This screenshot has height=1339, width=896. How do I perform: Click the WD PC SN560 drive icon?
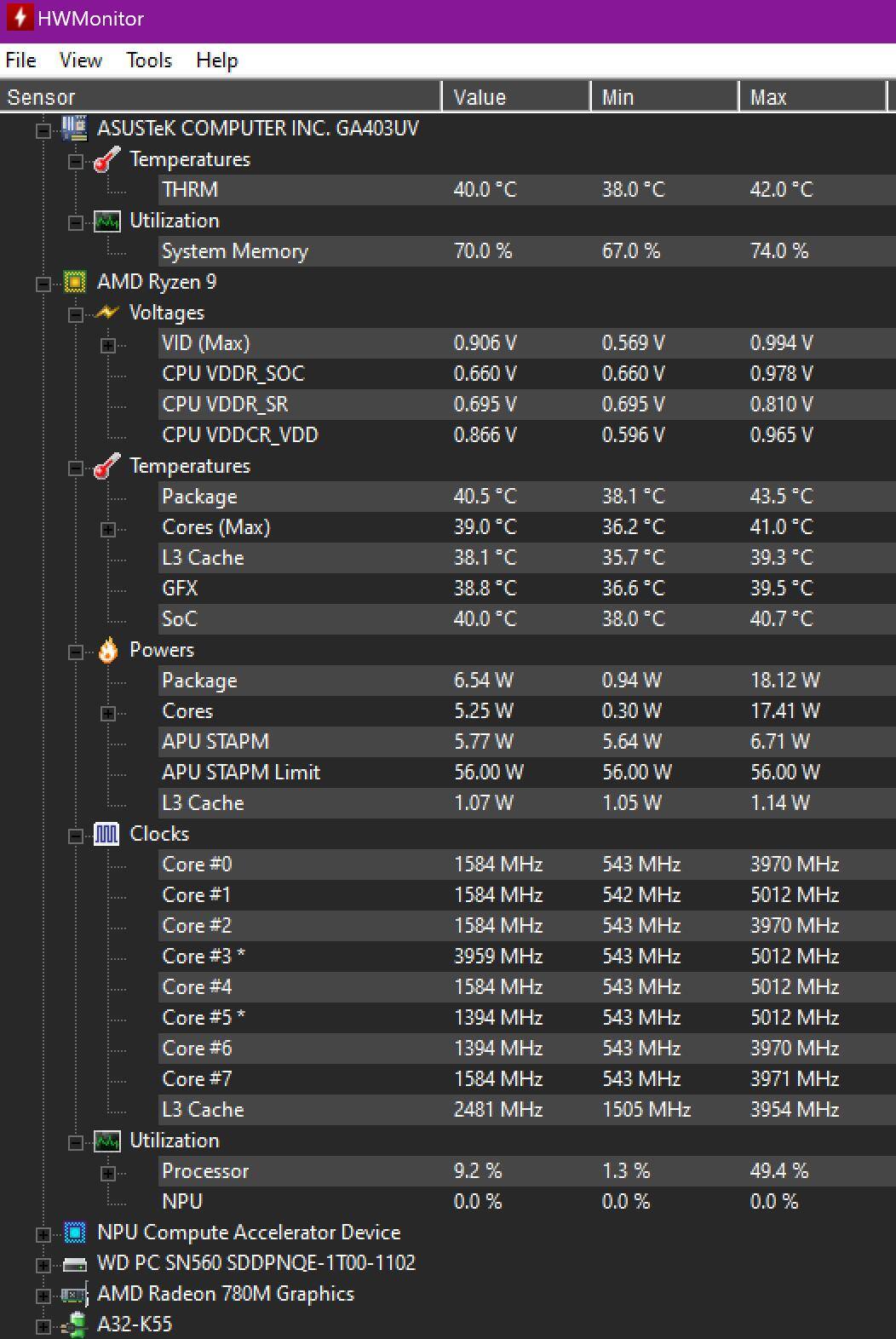tap(75, 1264)
